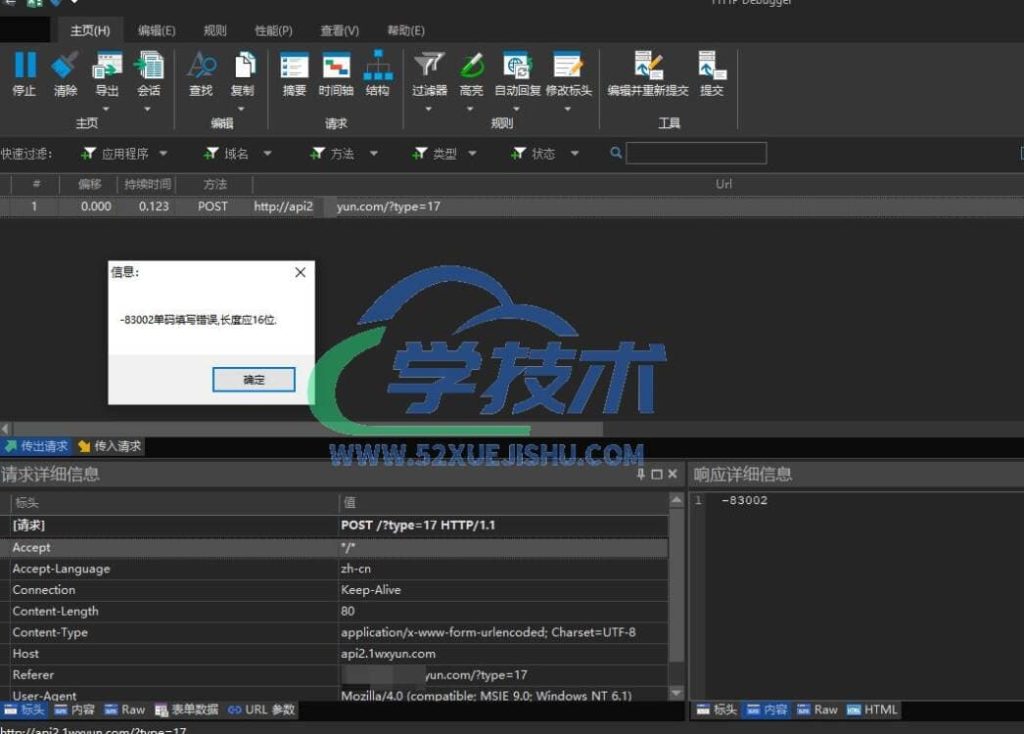Open the 自动回复 (Auto reply) tool

point(517,66)
